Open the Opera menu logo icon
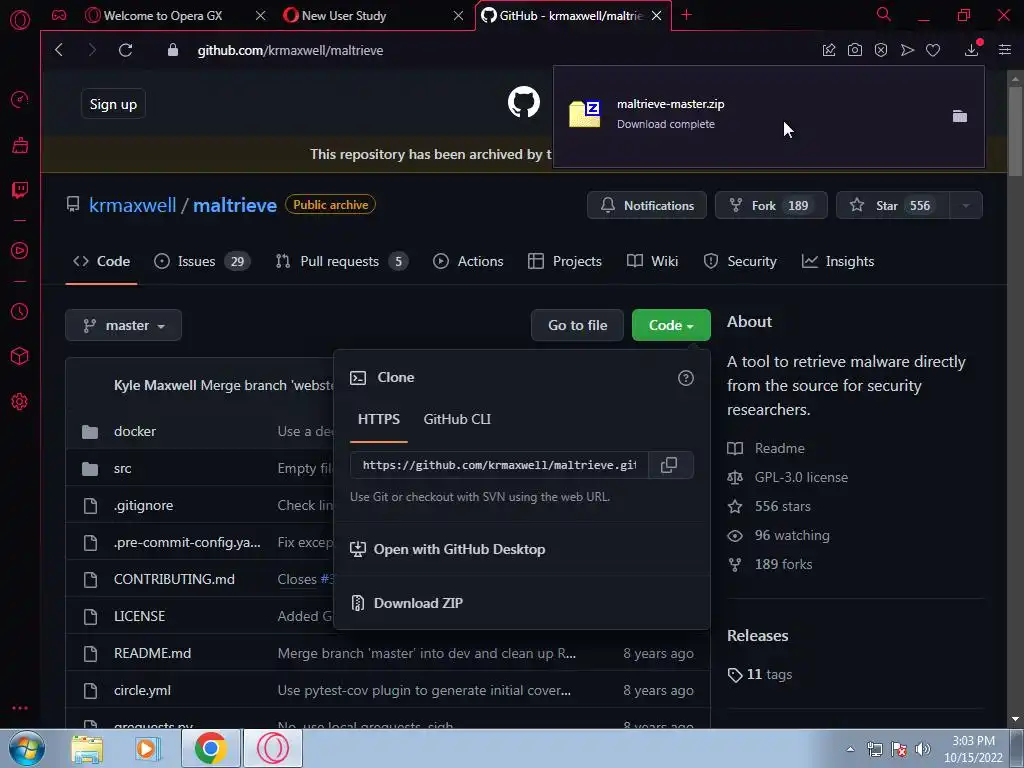The width and height of the screenshot is (1024, 768). [x=20, y=19]
